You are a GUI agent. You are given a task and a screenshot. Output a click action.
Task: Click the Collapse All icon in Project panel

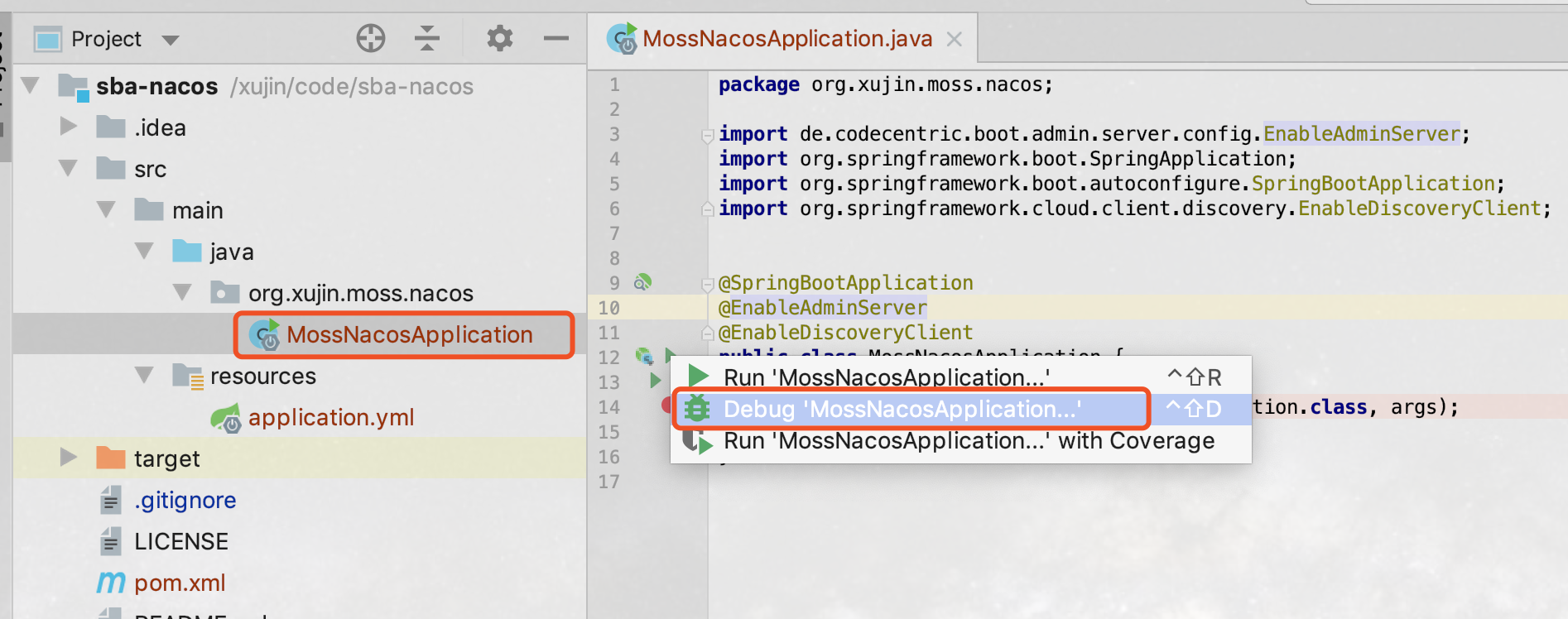(427, 38)
